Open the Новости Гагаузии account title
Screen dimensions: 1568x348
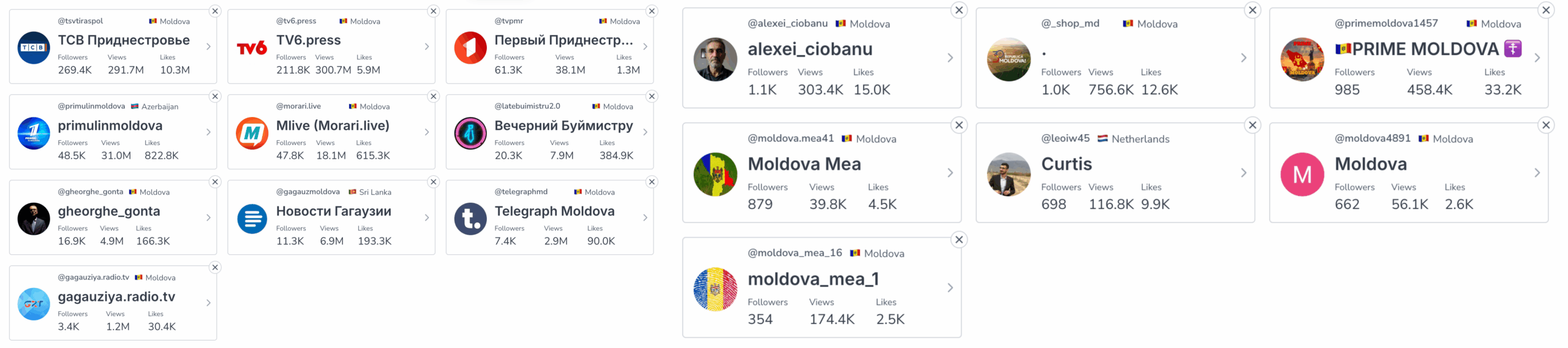coord(333,211)
